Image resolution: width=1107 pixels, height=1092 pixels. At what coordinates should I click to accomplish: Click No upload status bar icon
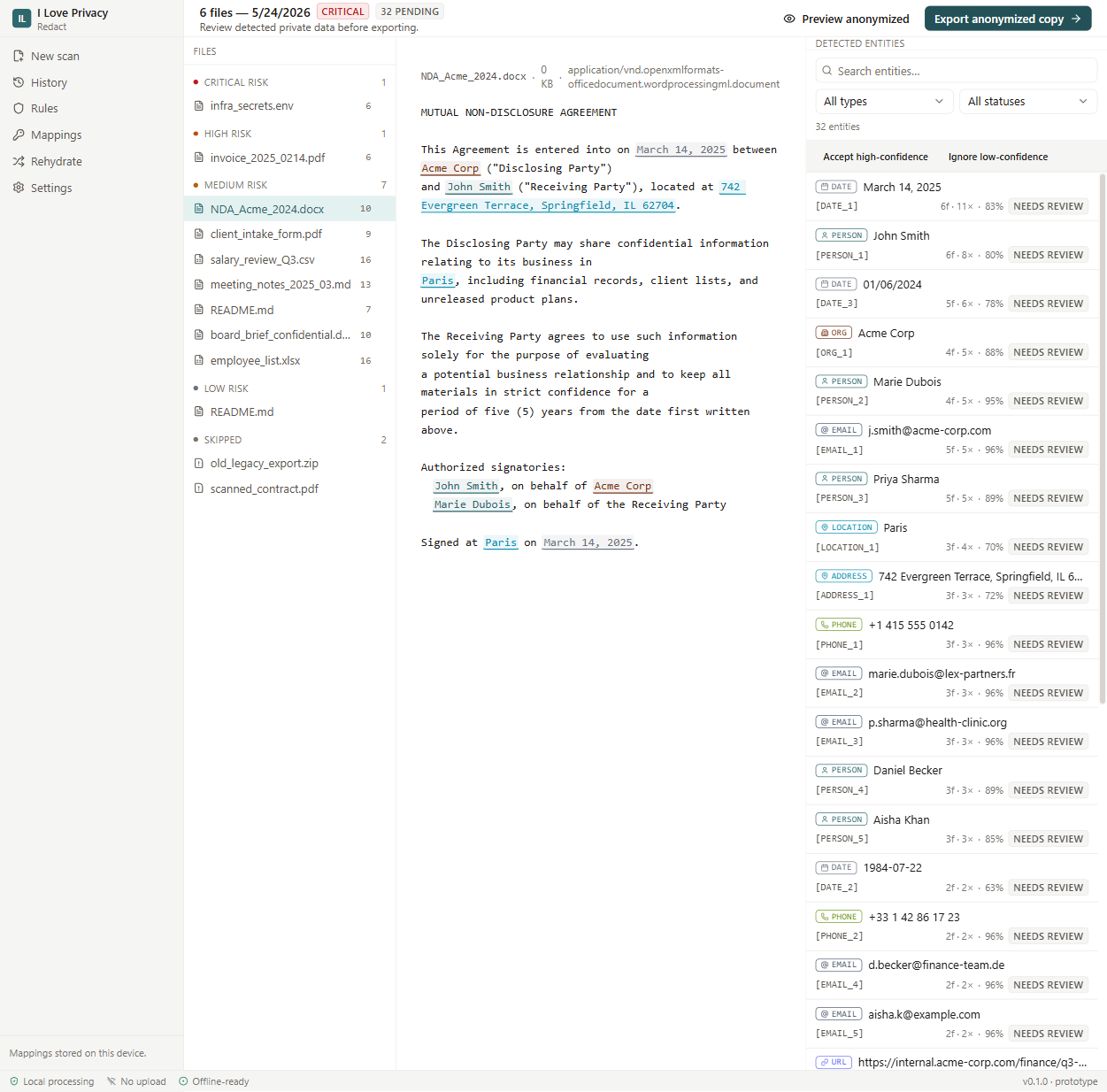[111, 1081]
